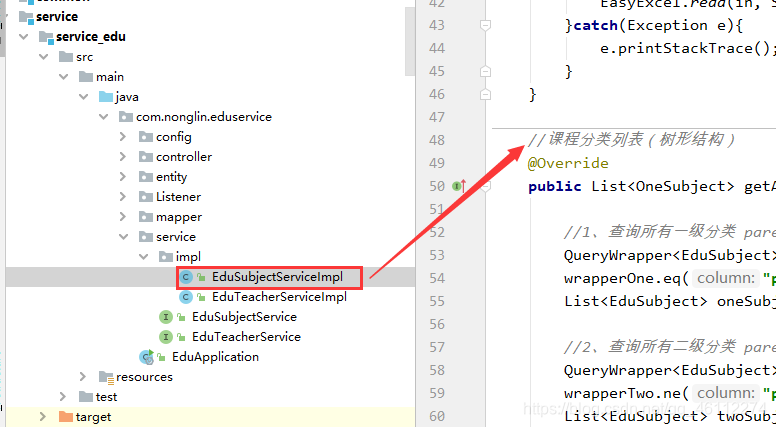Click the test folder icon
The height and width of the screenshot is (427, 776).
[x=86, y=396]
